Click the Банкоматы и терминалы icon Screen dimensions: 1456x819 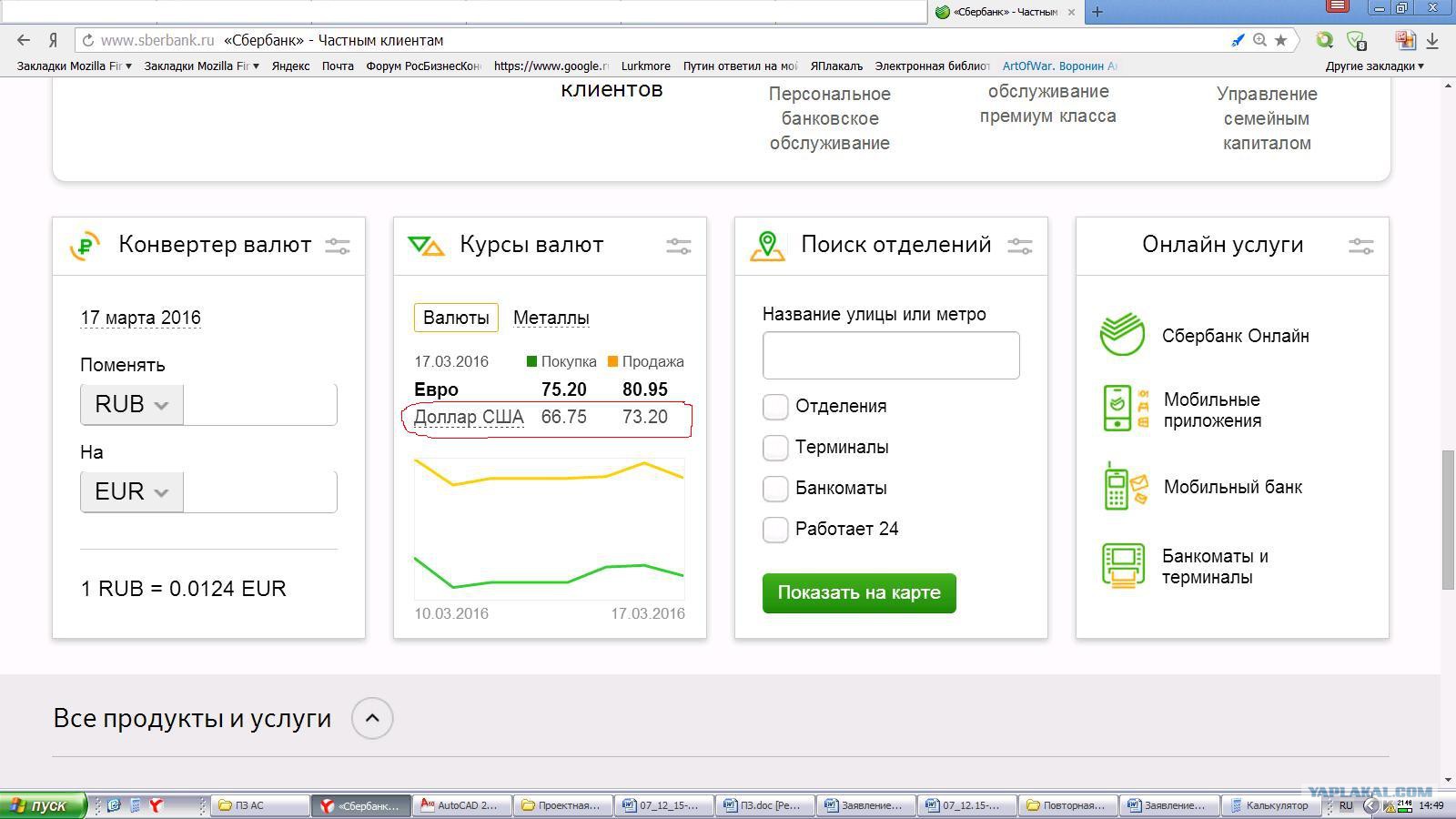(x=1123, y=566)
